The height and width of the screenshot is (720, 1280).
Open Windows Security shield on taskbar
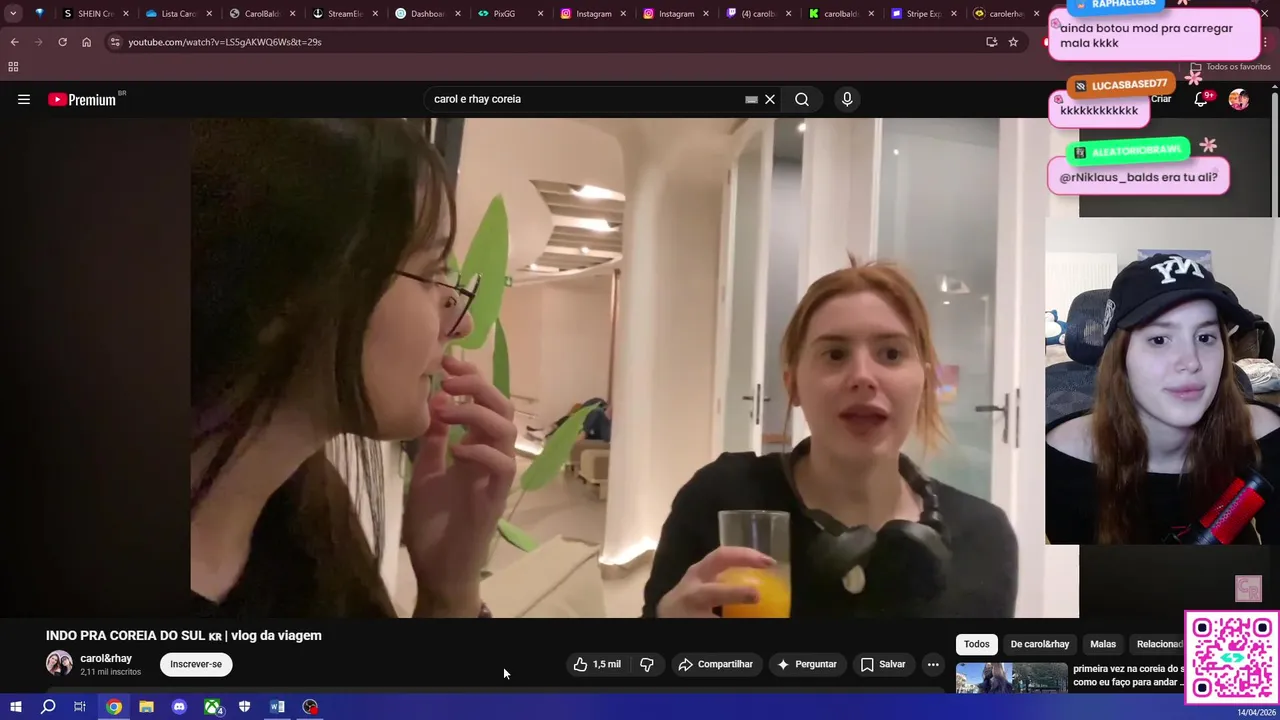[245, 707]
